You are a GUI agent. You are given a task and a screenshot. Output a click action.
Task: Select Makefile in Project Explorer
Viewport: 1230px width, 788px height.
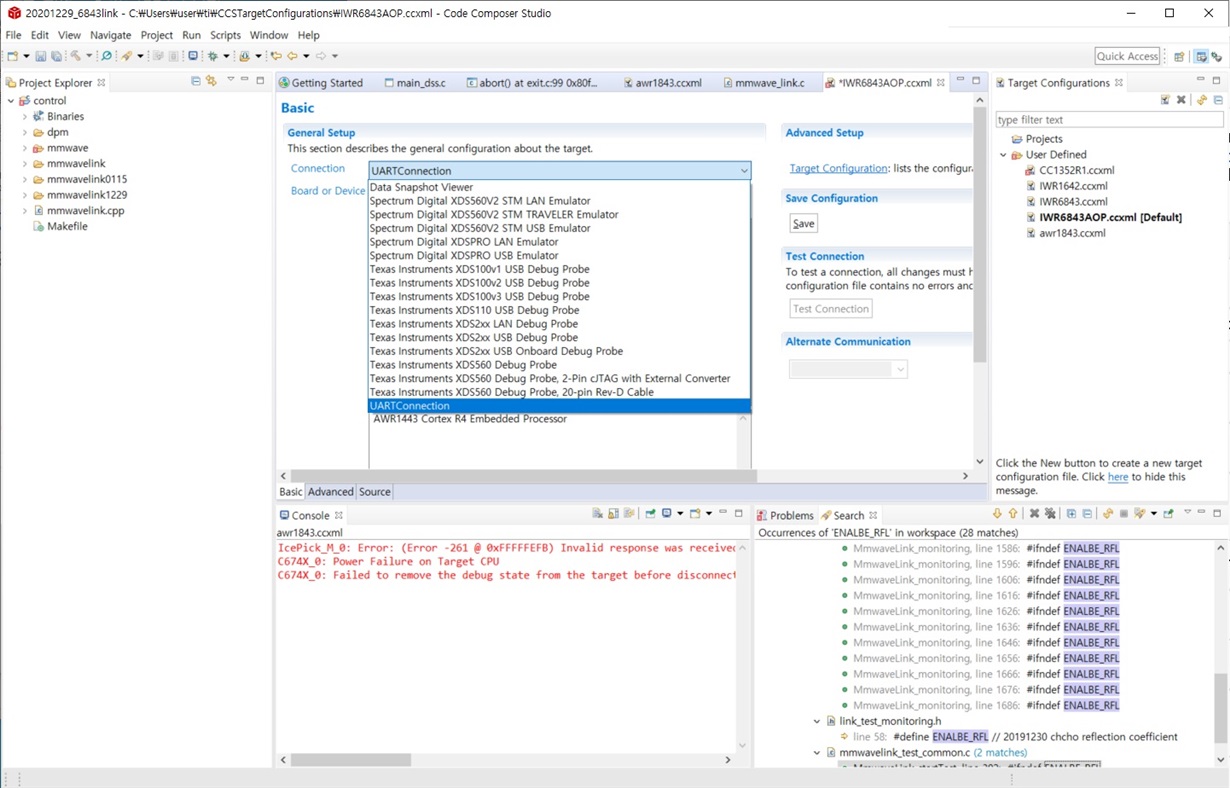(x=67, y=227)
